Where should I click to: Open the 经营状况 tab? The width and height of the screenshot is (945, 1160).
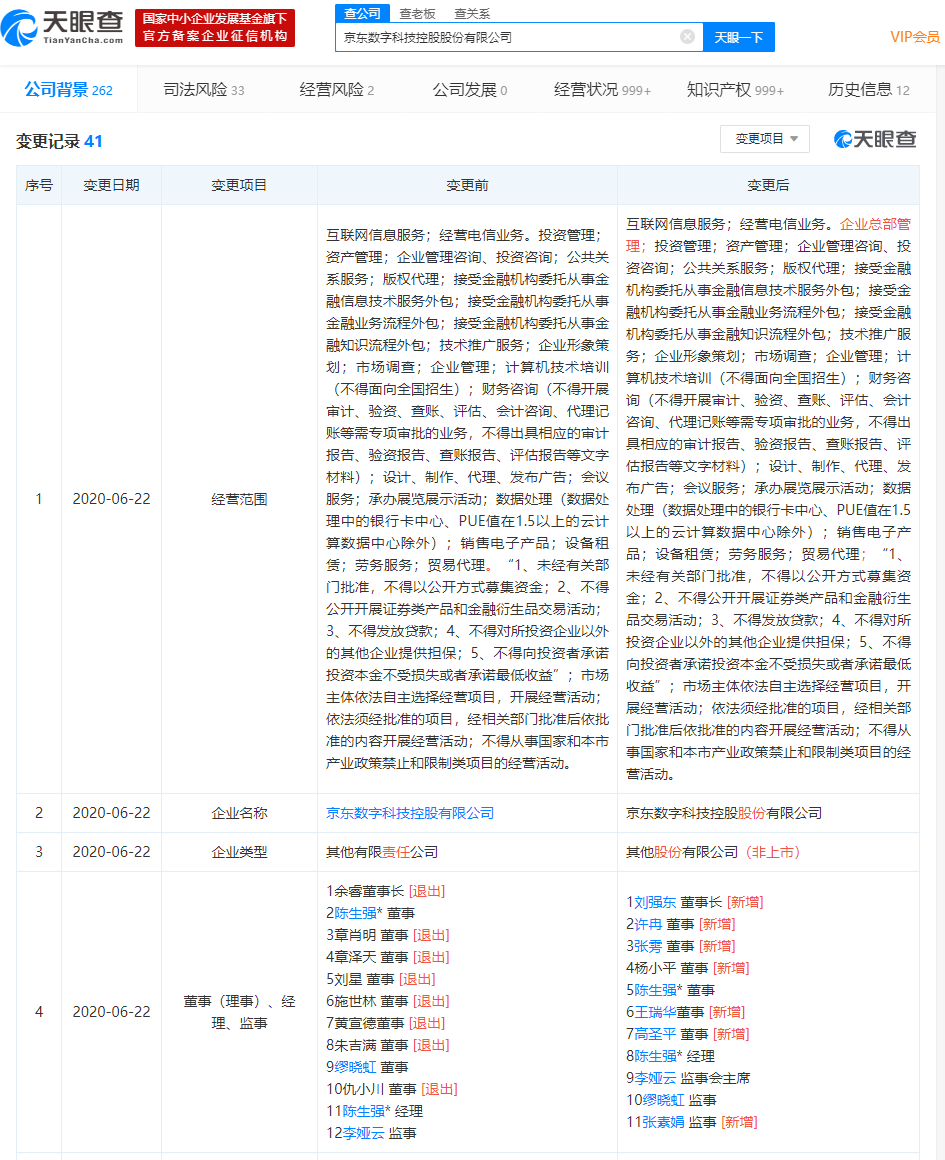pyautogui.click(x=602, y=90)
